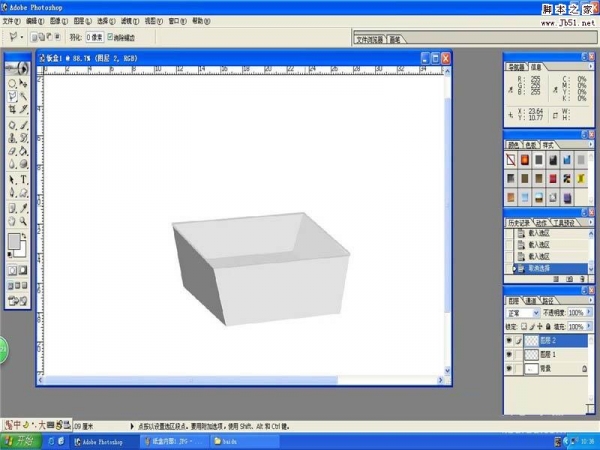Select the Type tool
600x450 pixels.
tap(23, 179)
